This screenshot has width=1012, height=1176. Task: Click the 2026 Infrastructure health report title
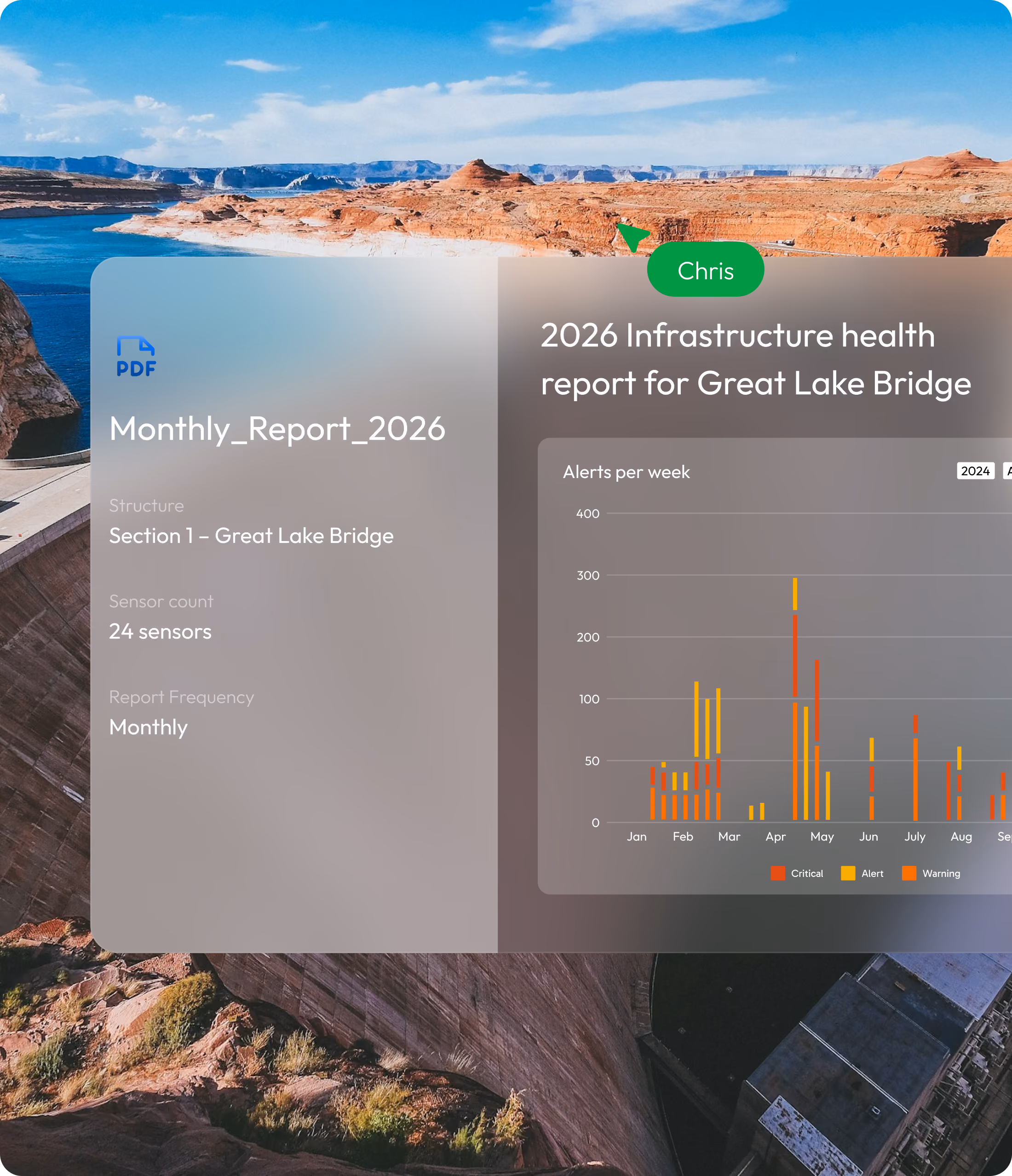(x=755, y=359)
